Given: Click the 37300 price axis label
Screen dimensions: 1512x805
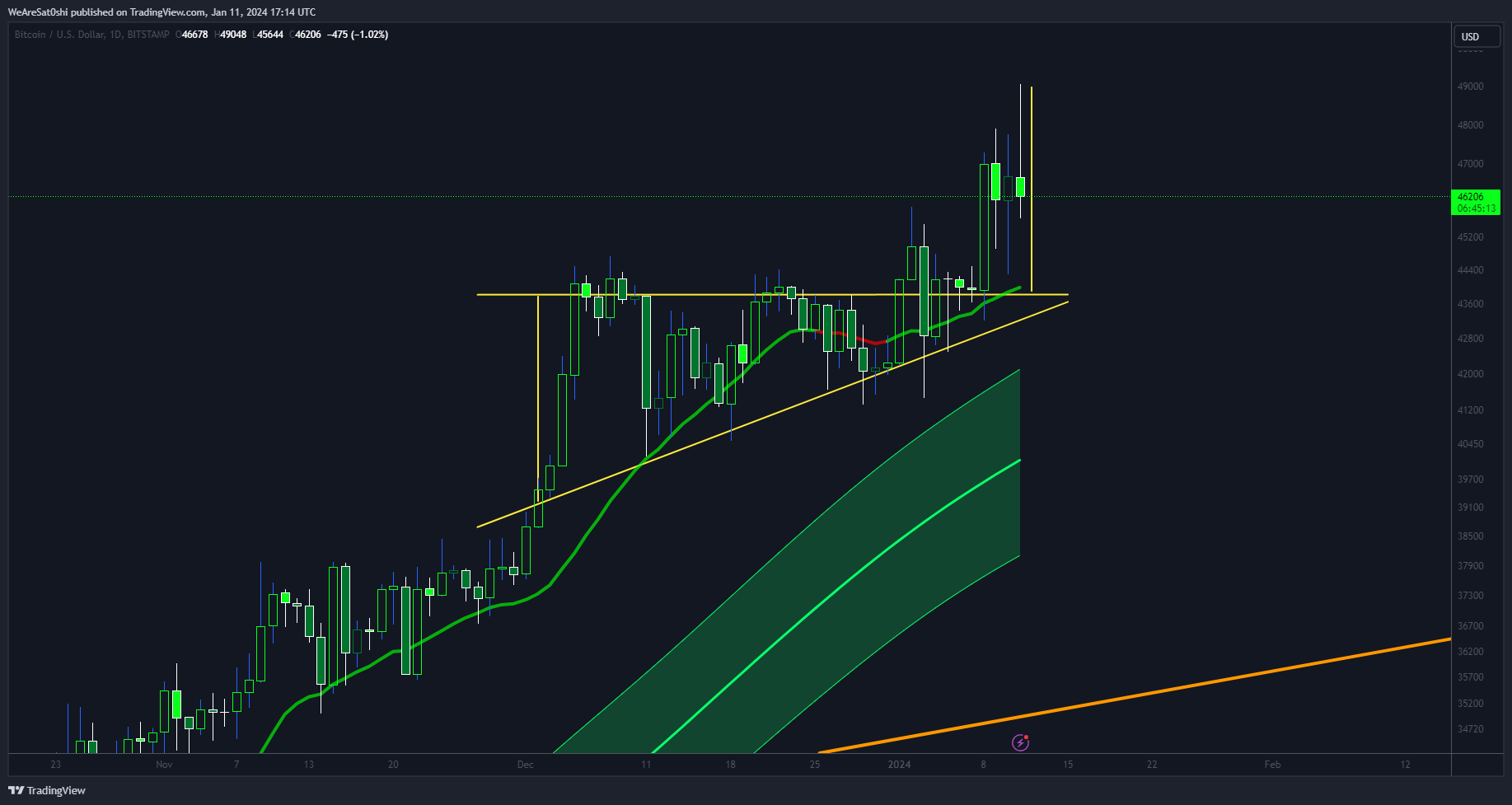Looking at the screenshot, I should click(1471, 596).
